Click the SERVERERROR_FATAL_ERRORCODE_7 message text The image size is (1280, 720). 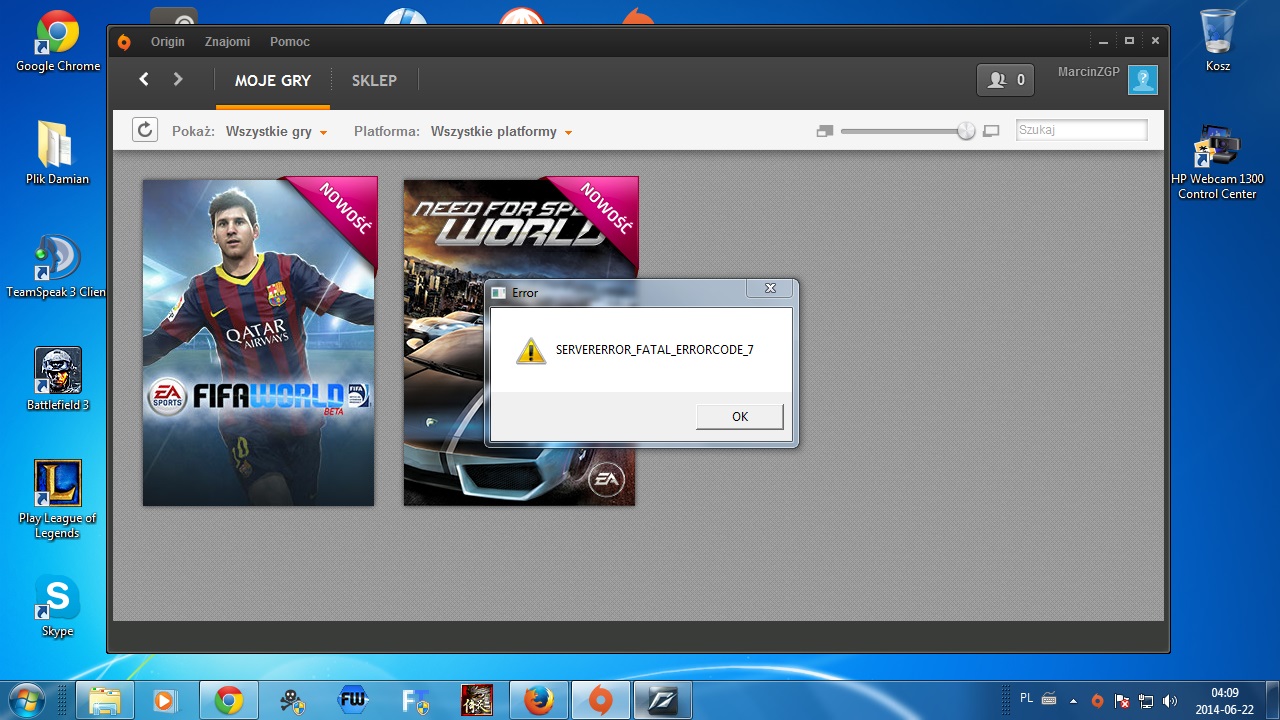pos(655,350)
